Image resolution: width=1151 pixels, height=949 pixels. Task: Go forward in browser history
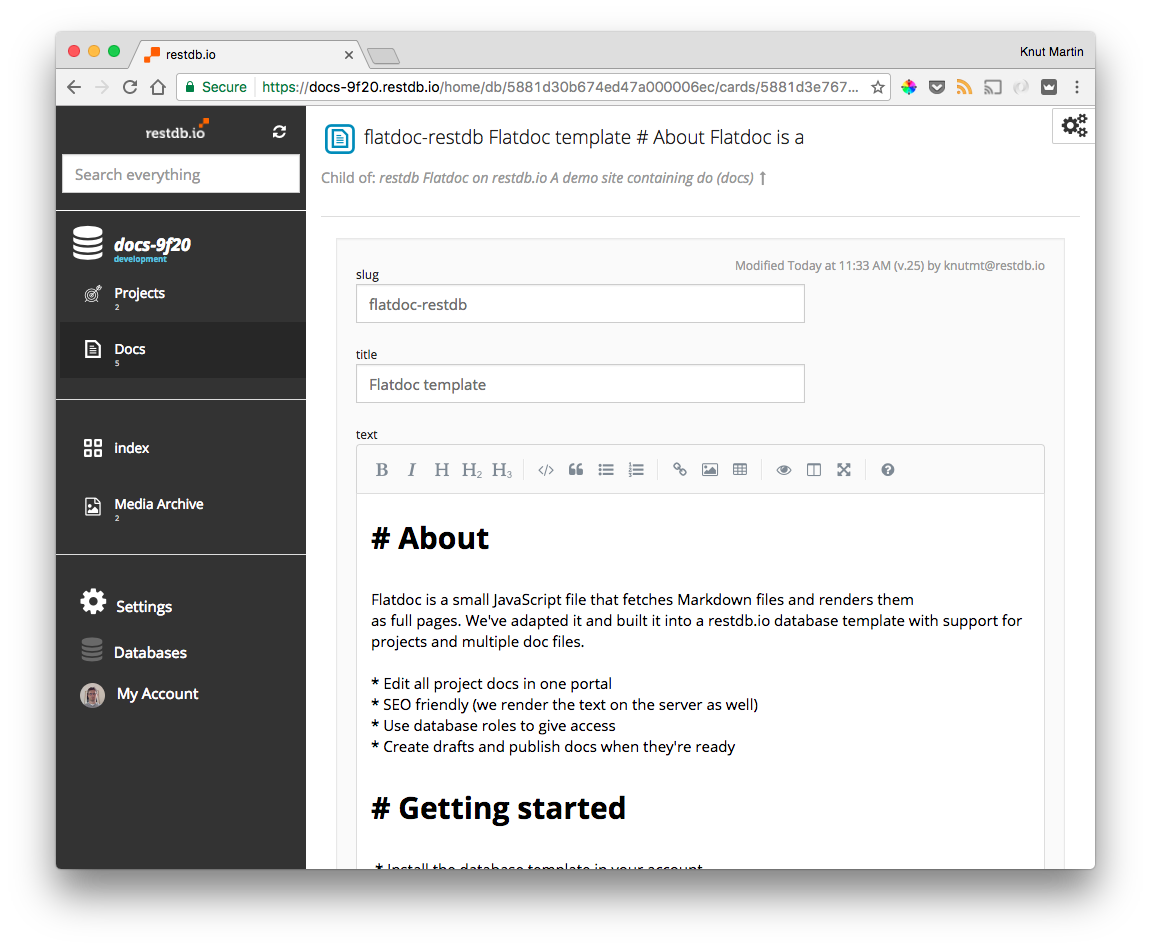click(102, 87)
